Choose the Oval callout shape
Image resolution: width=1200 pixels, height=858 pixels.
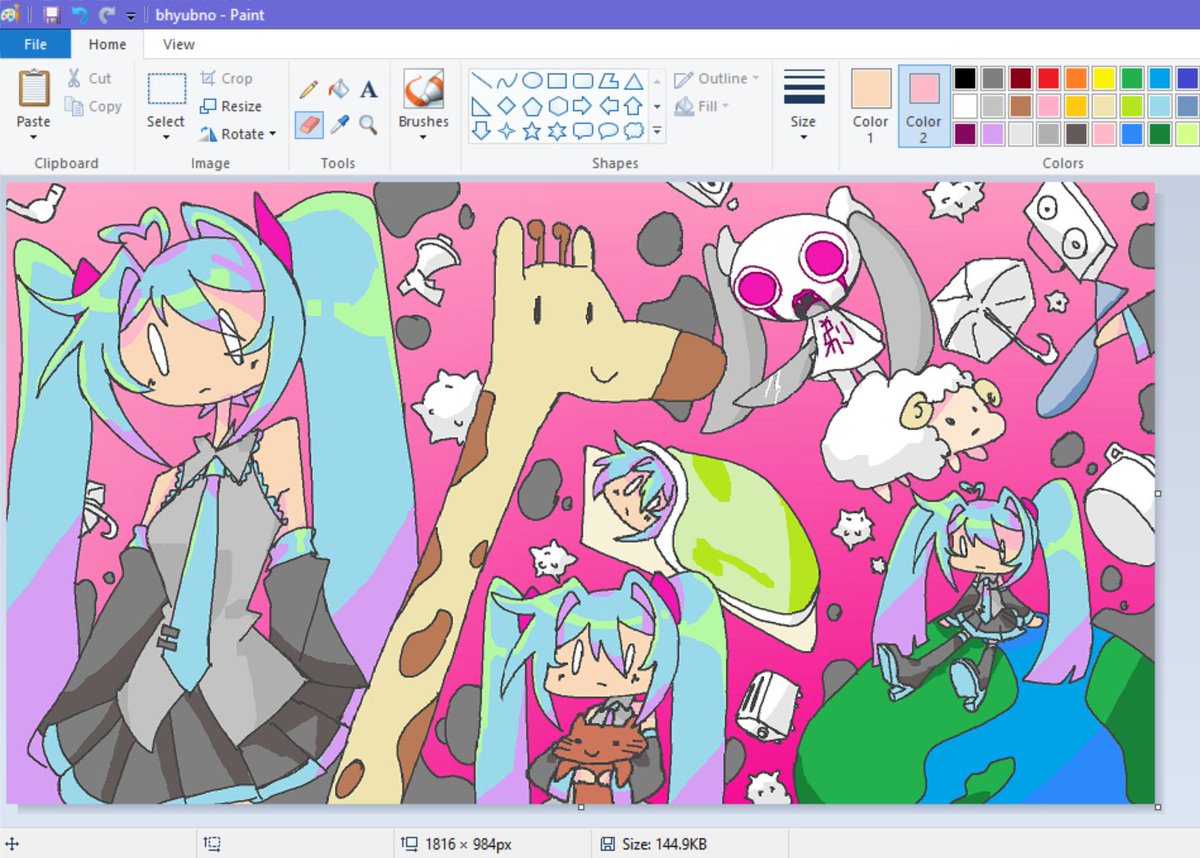click(x=608, y=131)
